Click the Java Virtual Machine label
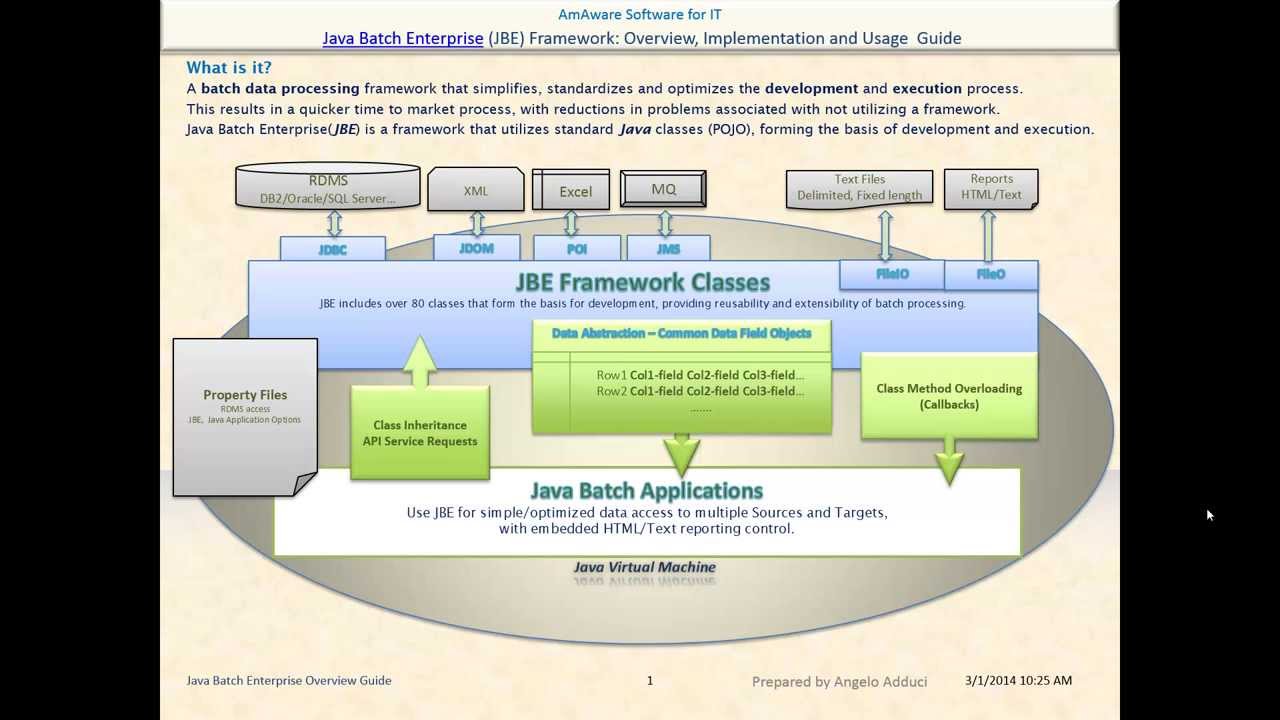This screenshot has height=720, width=1280. [x=645, y=567]
